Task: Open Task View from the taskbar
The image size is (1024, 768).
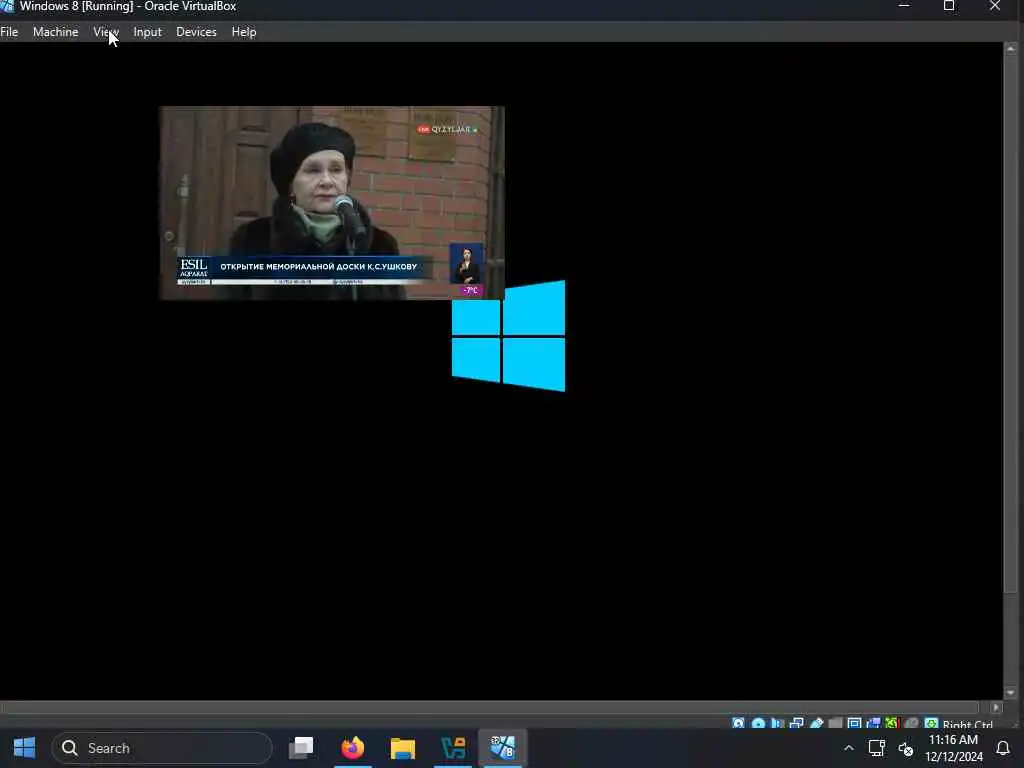Action: click(301, 748)
